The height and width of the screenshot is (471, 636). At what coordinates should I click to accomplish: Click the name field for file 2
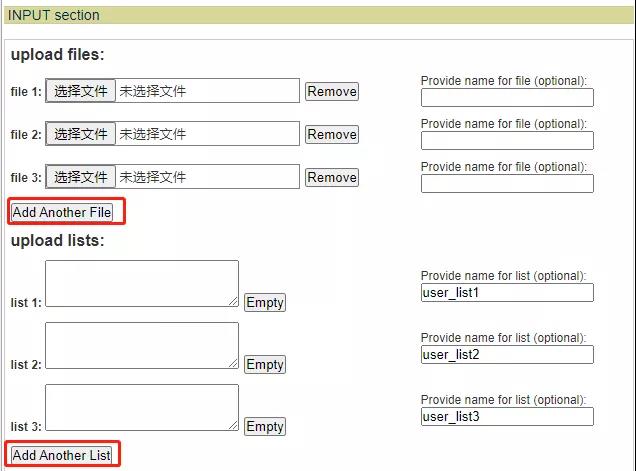pos(507,141)
